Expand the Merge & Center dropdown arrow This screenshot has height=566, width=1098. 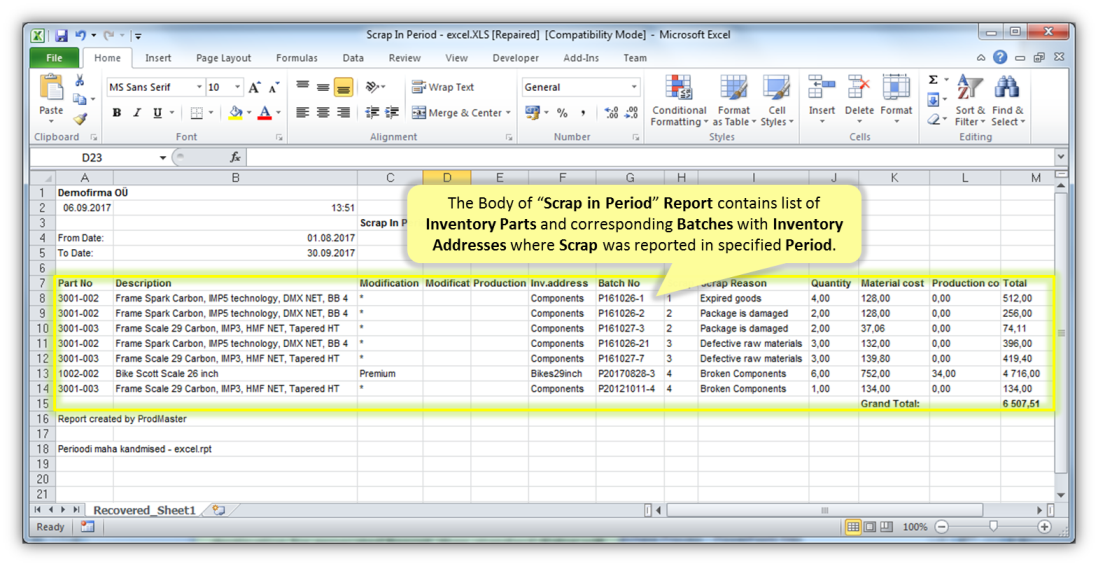click(508, 113)
